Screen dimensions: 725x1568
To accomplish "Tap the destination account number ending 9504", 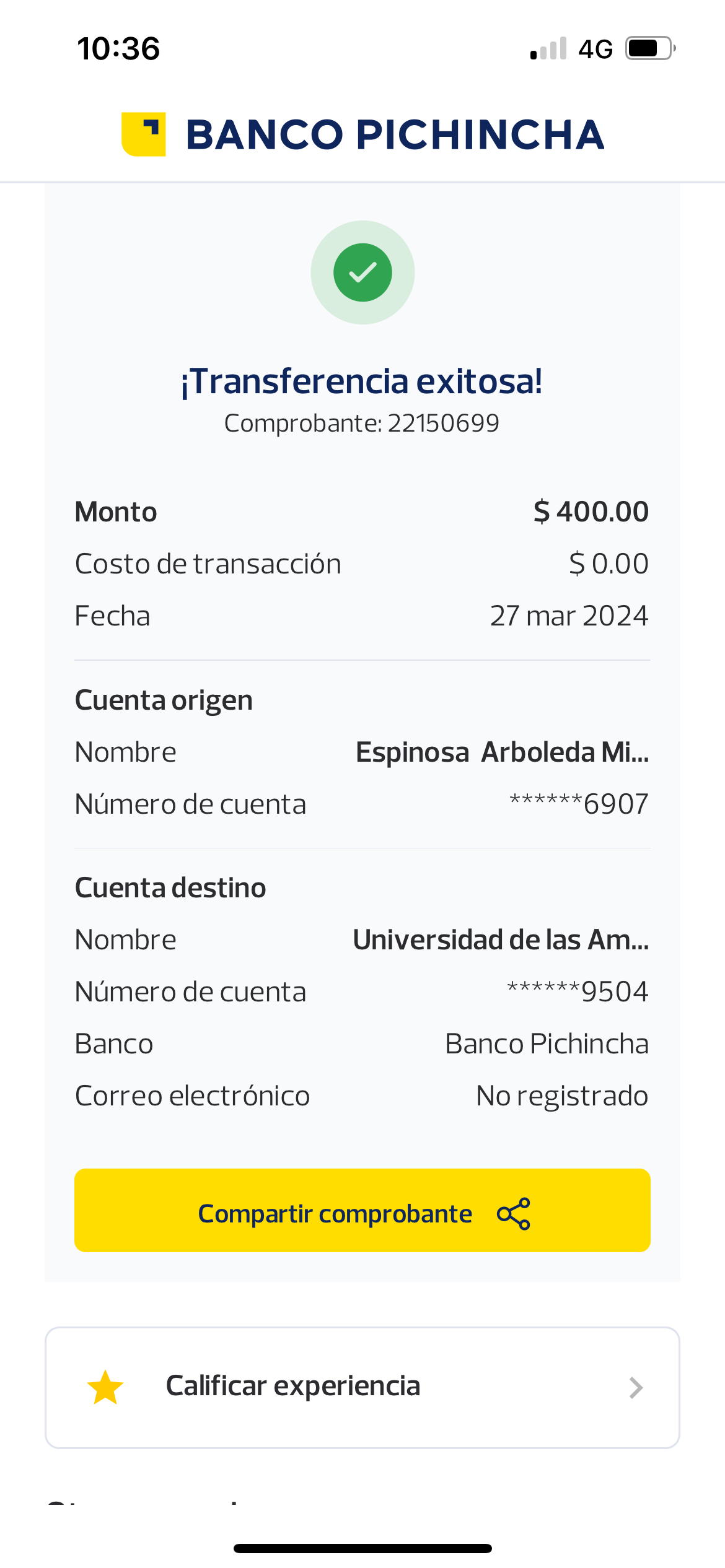I will (x=578, y=992).
